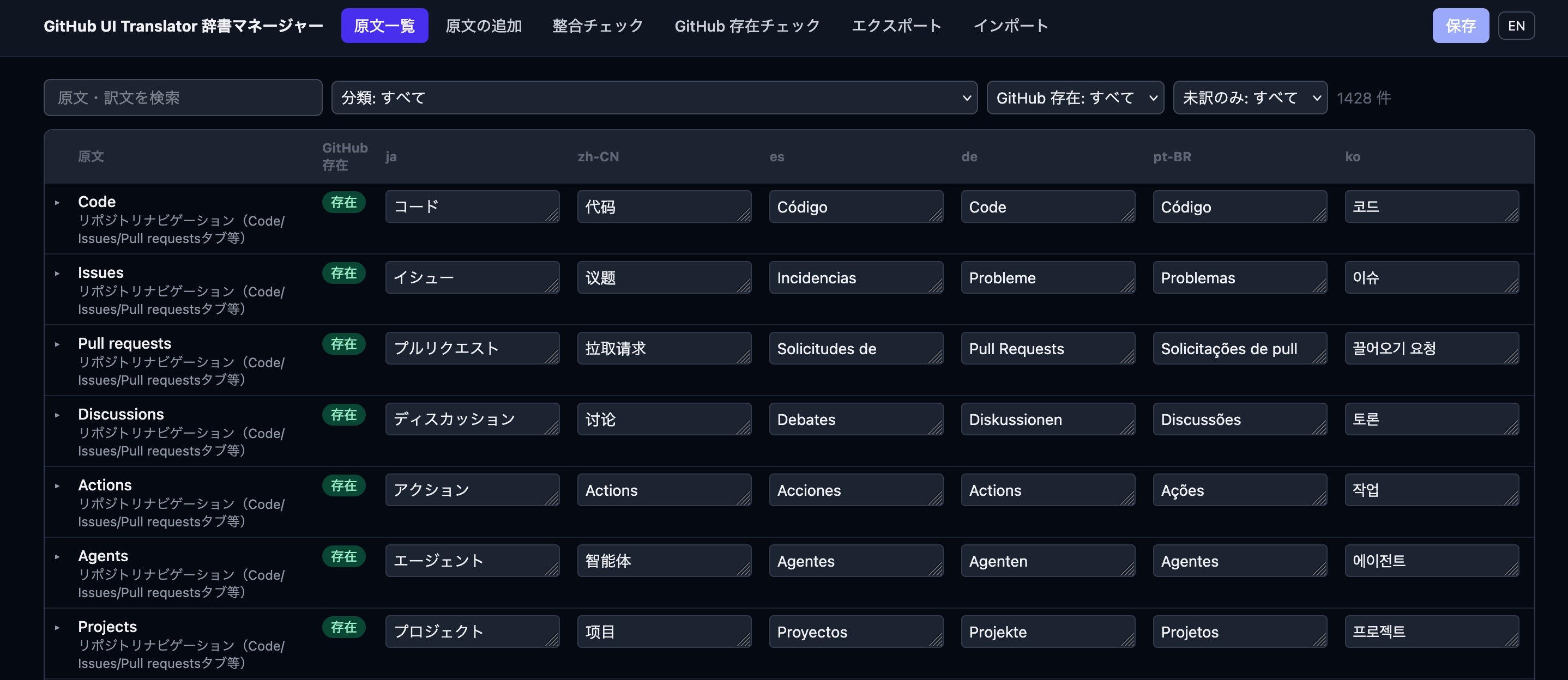
Task: Switch to the 原文一覧 tab
Action: coord(384,26)
